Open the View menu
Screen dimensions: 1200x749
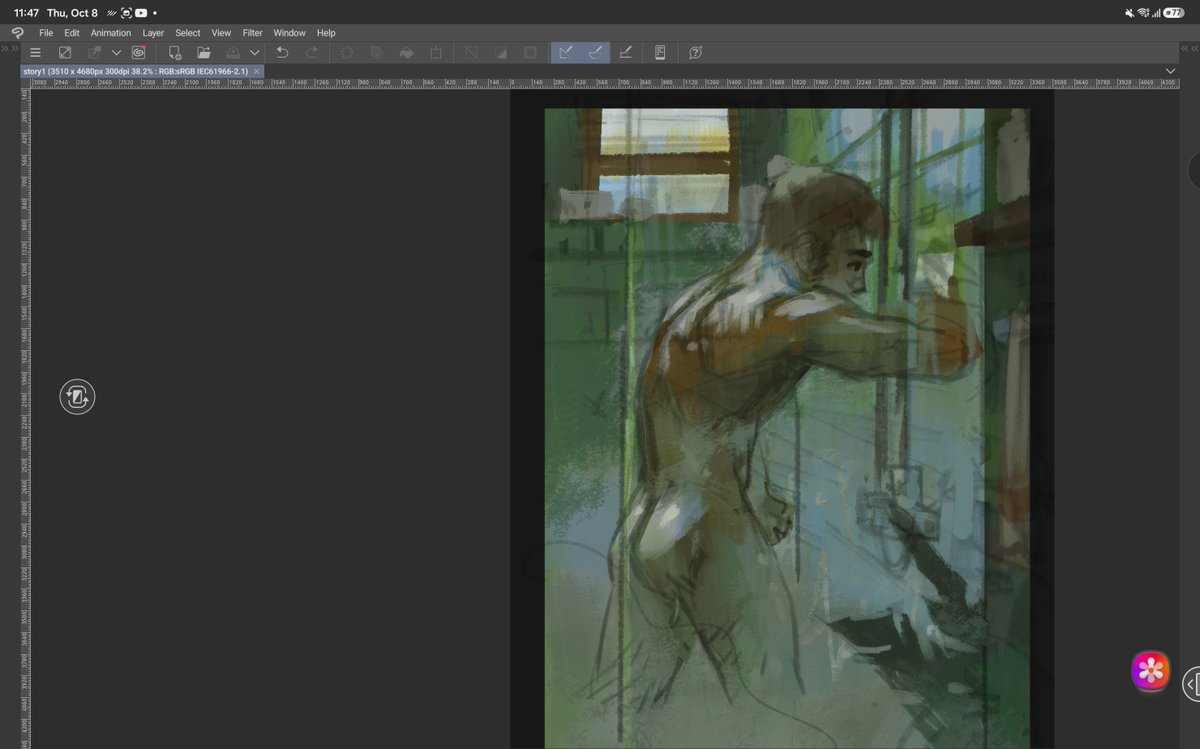pos(221,33)
